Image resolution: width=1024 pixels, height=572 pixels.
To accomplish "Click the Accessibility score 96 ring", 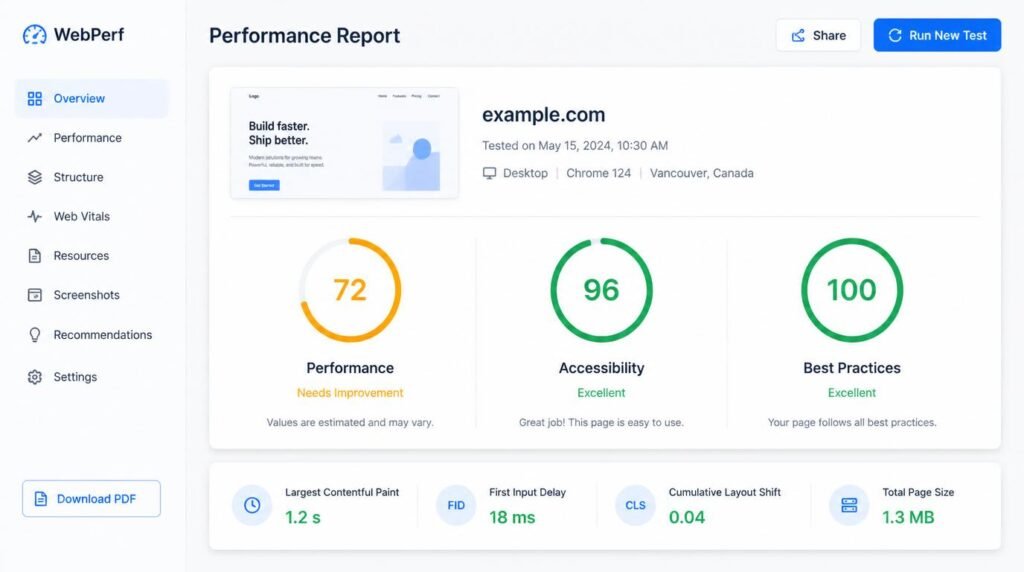I will 601,290.
